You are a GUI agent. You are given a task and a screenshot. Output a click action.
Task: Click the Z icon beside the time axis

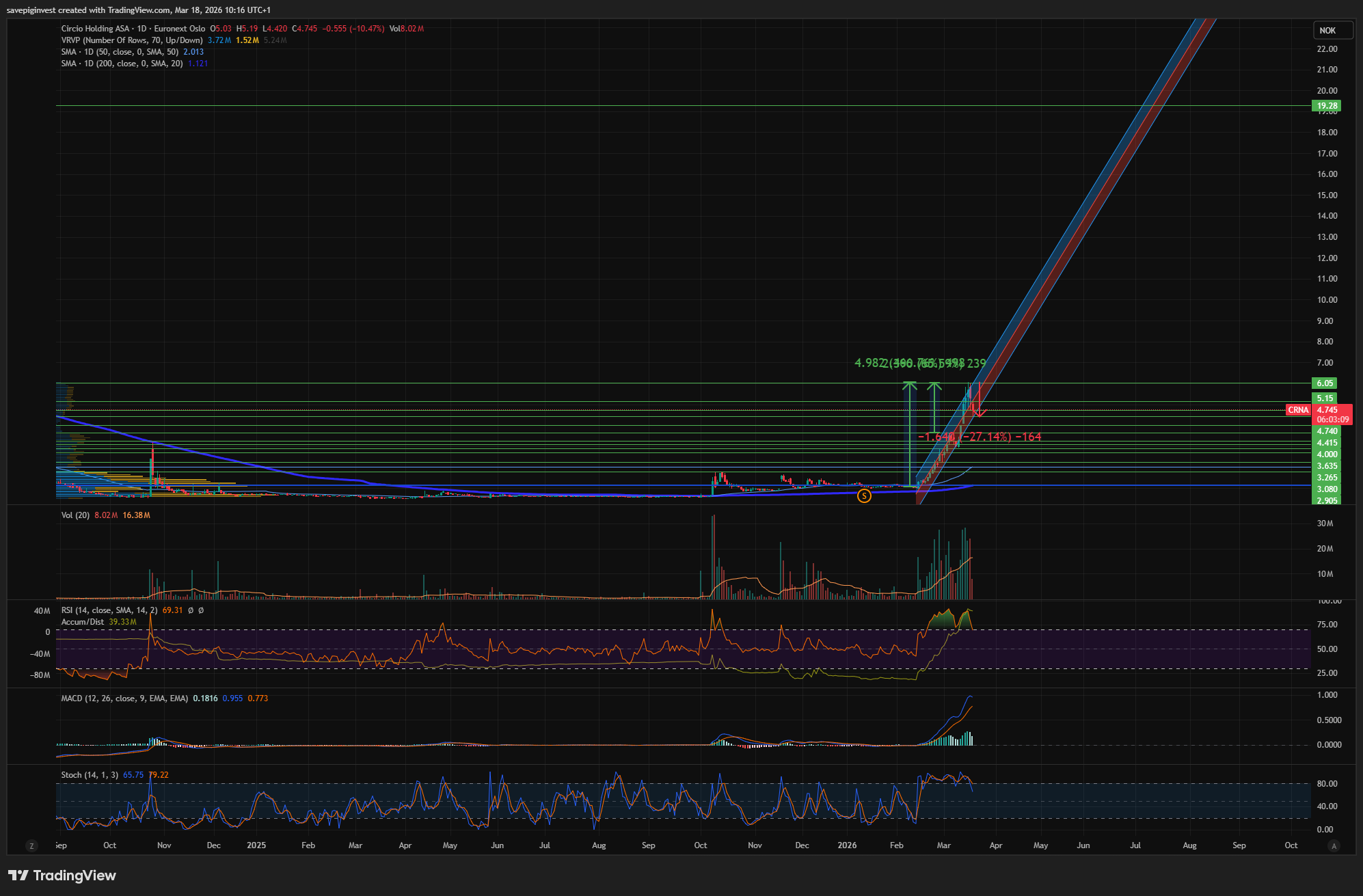click(x=31, y=846)
